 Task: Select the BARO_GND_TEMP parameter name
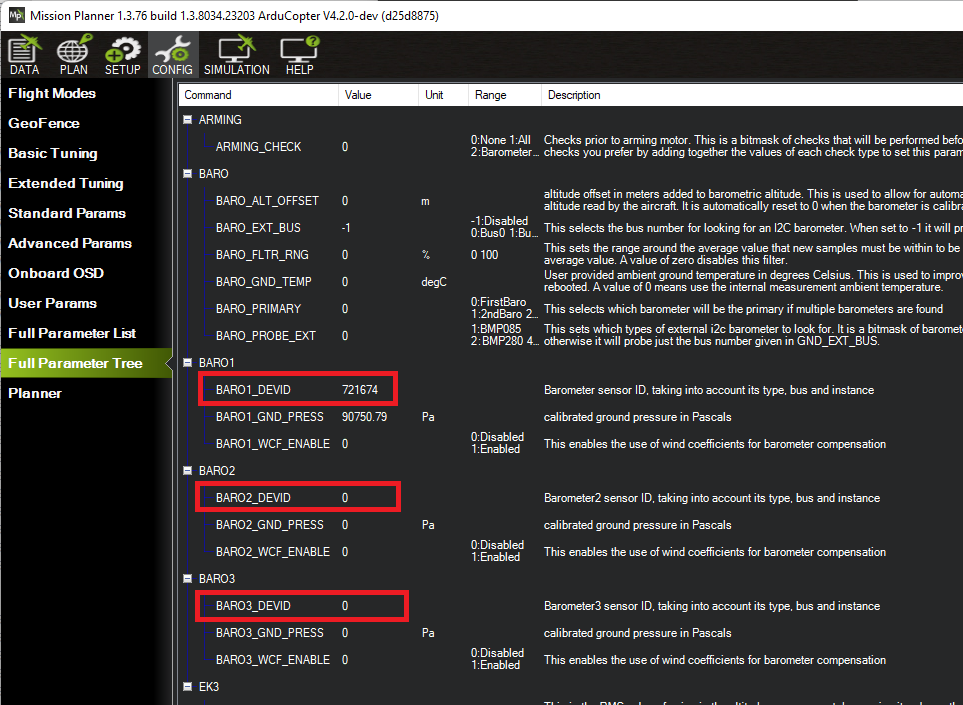pyautogui.click(x=263, y=282)
